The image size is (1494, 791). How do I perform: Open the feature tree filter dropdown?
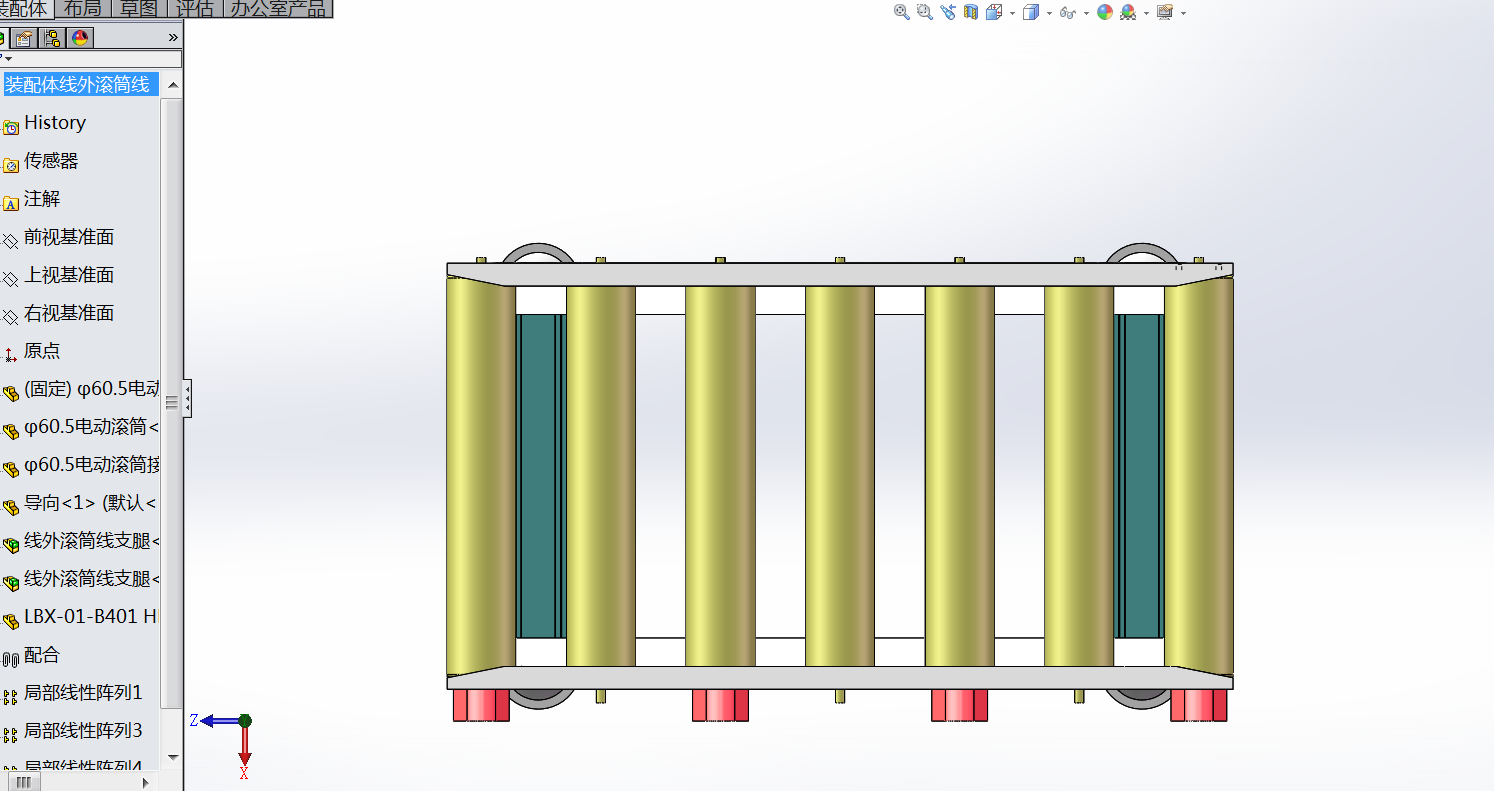point(7,58)
